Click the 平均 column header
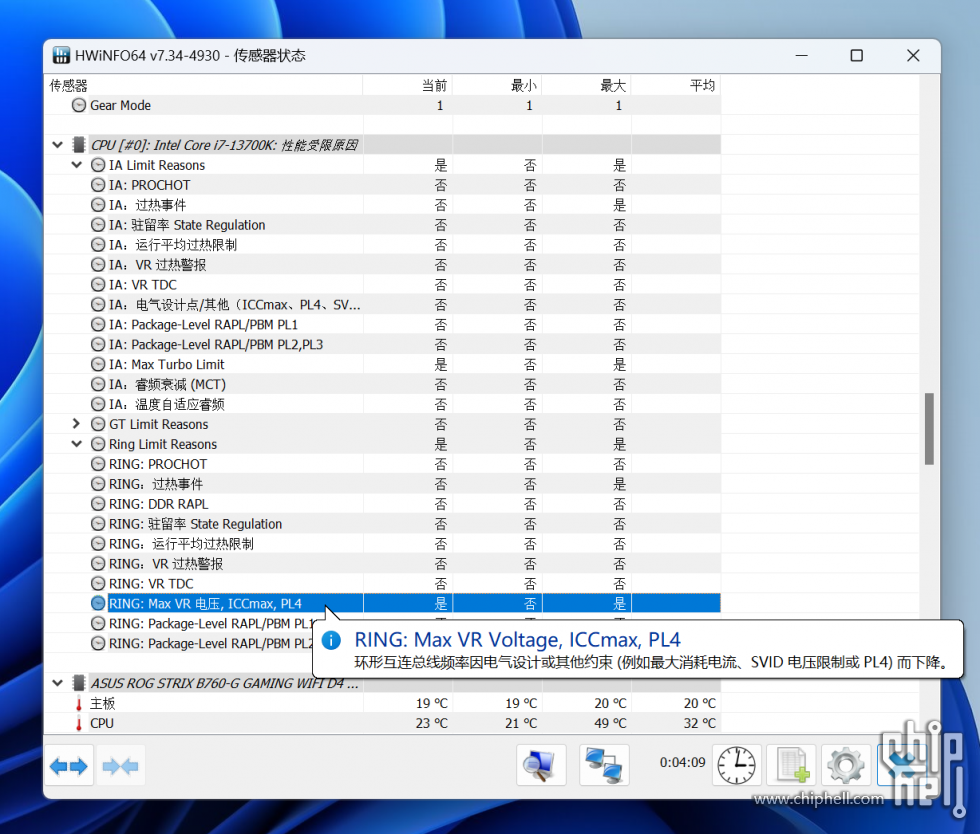 click(x=675, y=86)
